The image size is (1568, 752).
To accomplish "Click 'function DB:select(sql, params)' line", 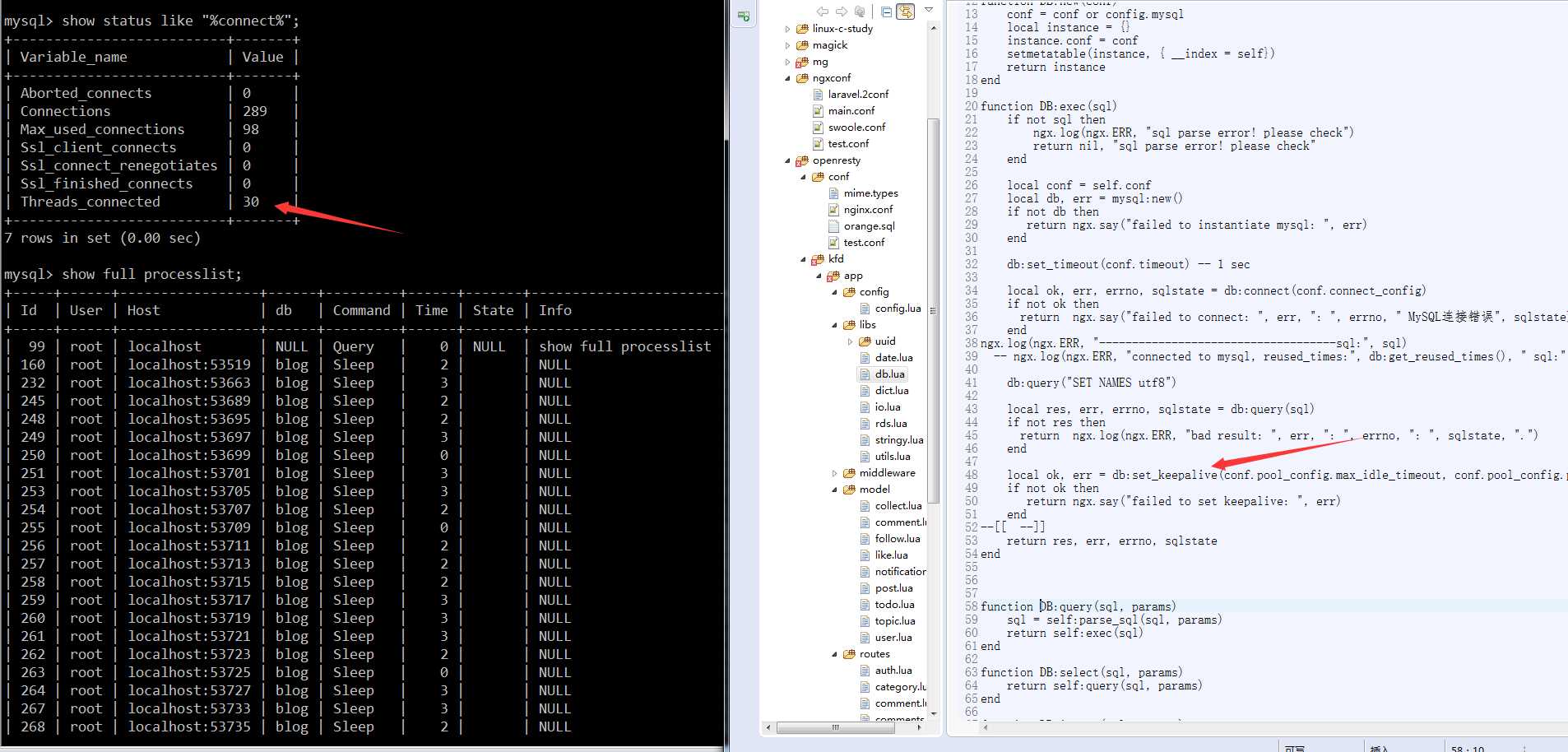I will pos(1082,672).
